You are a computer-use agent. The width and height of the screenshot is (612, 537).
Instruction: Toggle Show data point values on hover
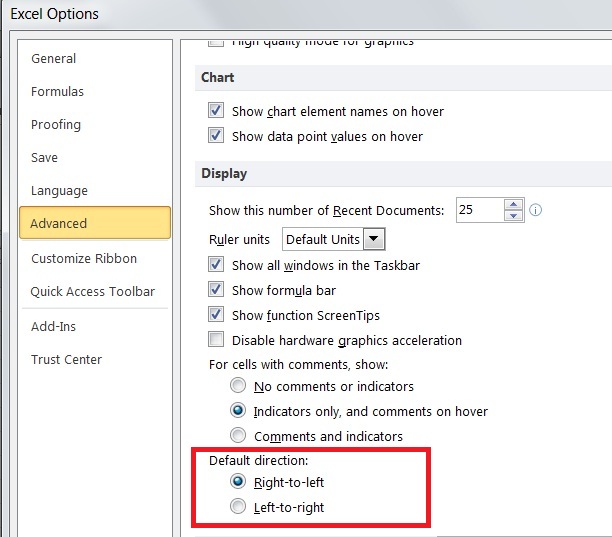pyautogui.click(x=216, y=135)
